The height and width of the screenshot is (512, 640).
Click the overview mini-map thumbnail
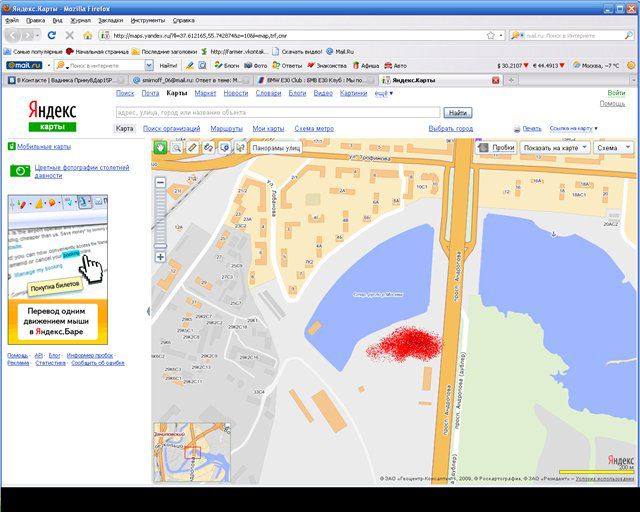click(191, 452)
